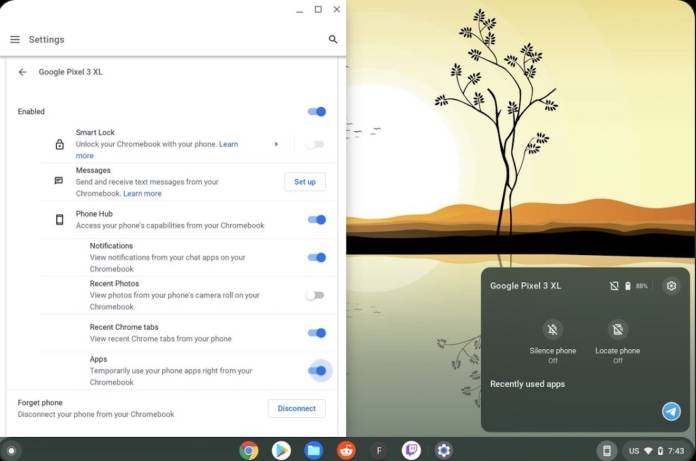This screenshot has width=696, height=461.
Task: Click the Phone Hub phone icon
Action: [x=59, y=220]
